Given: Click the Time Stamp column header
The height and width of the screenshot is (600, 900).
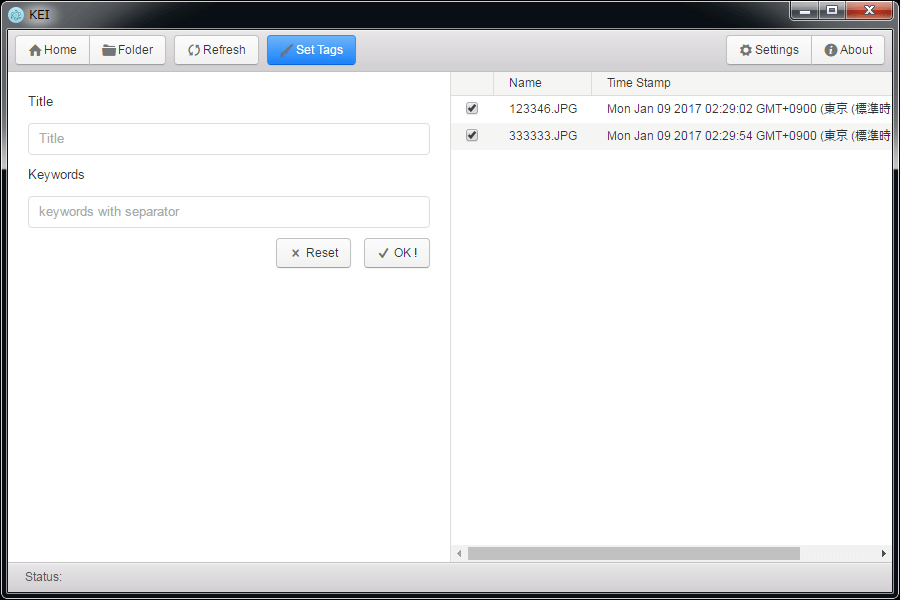Looking at the screenshot, I should tap(639, 83).
